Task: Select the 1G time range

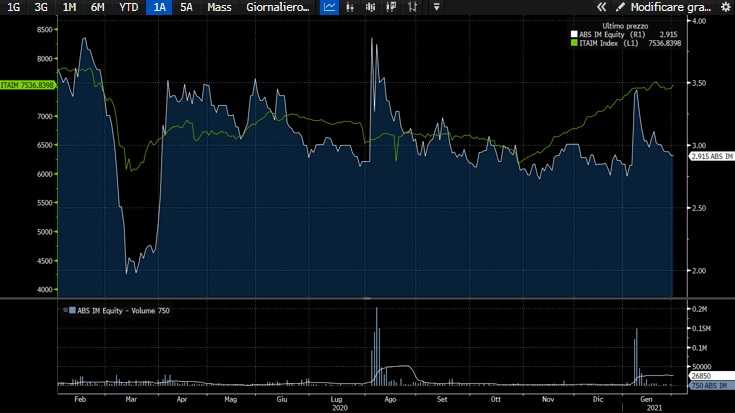Action: 13,7
